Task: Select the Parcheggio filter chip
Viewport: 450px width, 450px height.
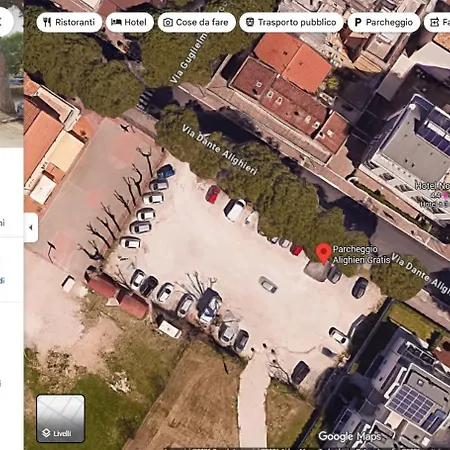Action: 384,22
